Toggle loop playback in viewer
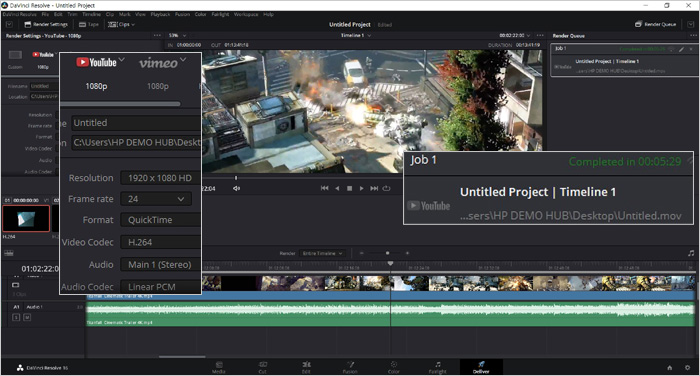 click(387, 188)
